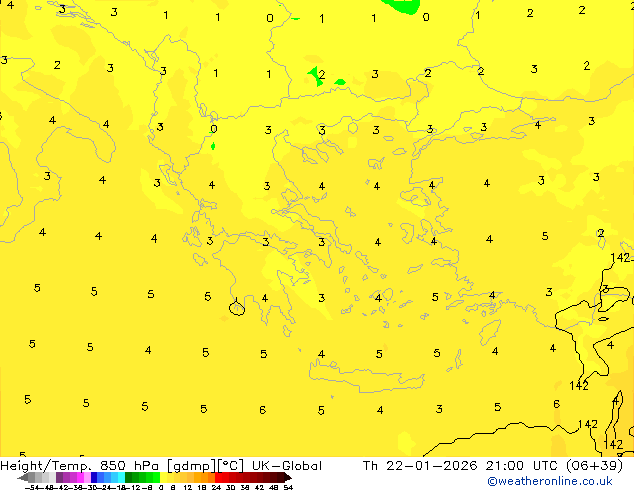Click the [gdmp] unit label
Screen dimensions: 634x490
pos(192,466)
